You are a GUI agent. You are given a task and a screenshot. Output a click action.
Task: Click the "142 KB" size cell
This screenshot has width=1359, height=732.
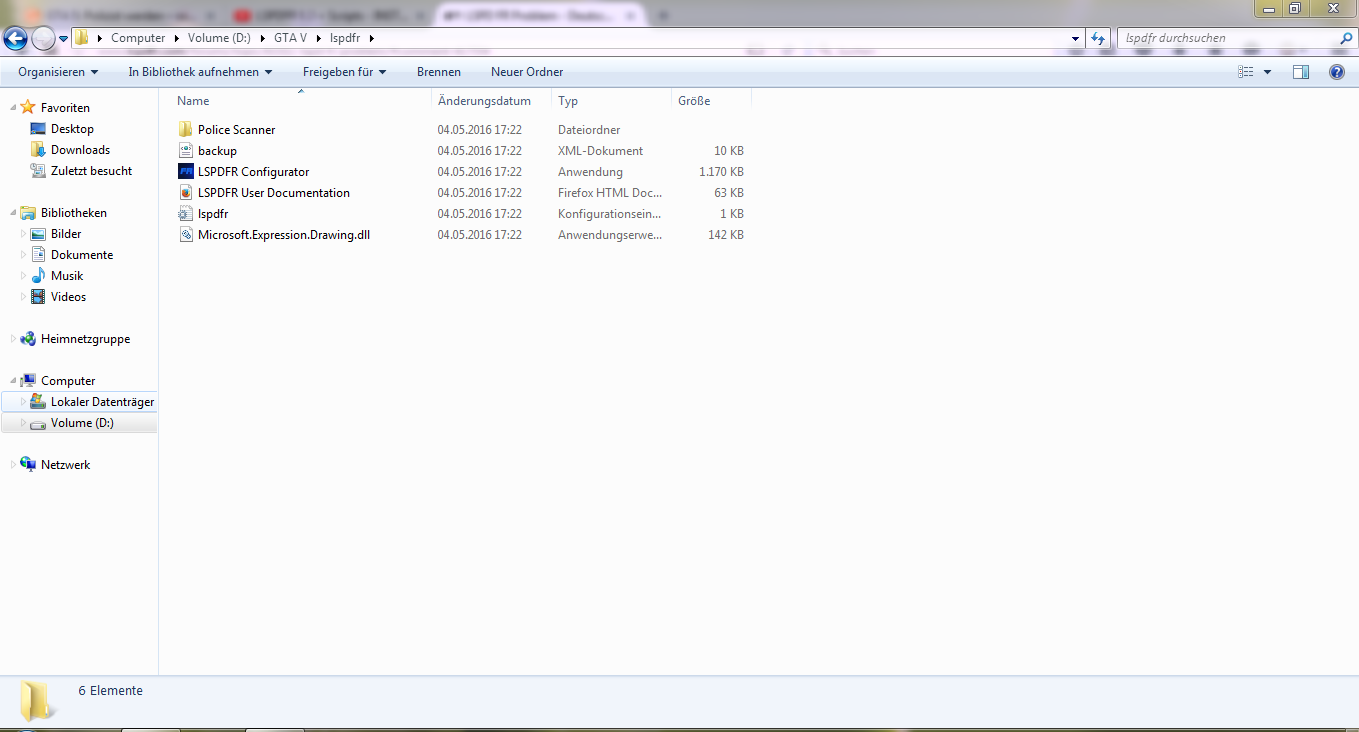click(x=725, y=235)
